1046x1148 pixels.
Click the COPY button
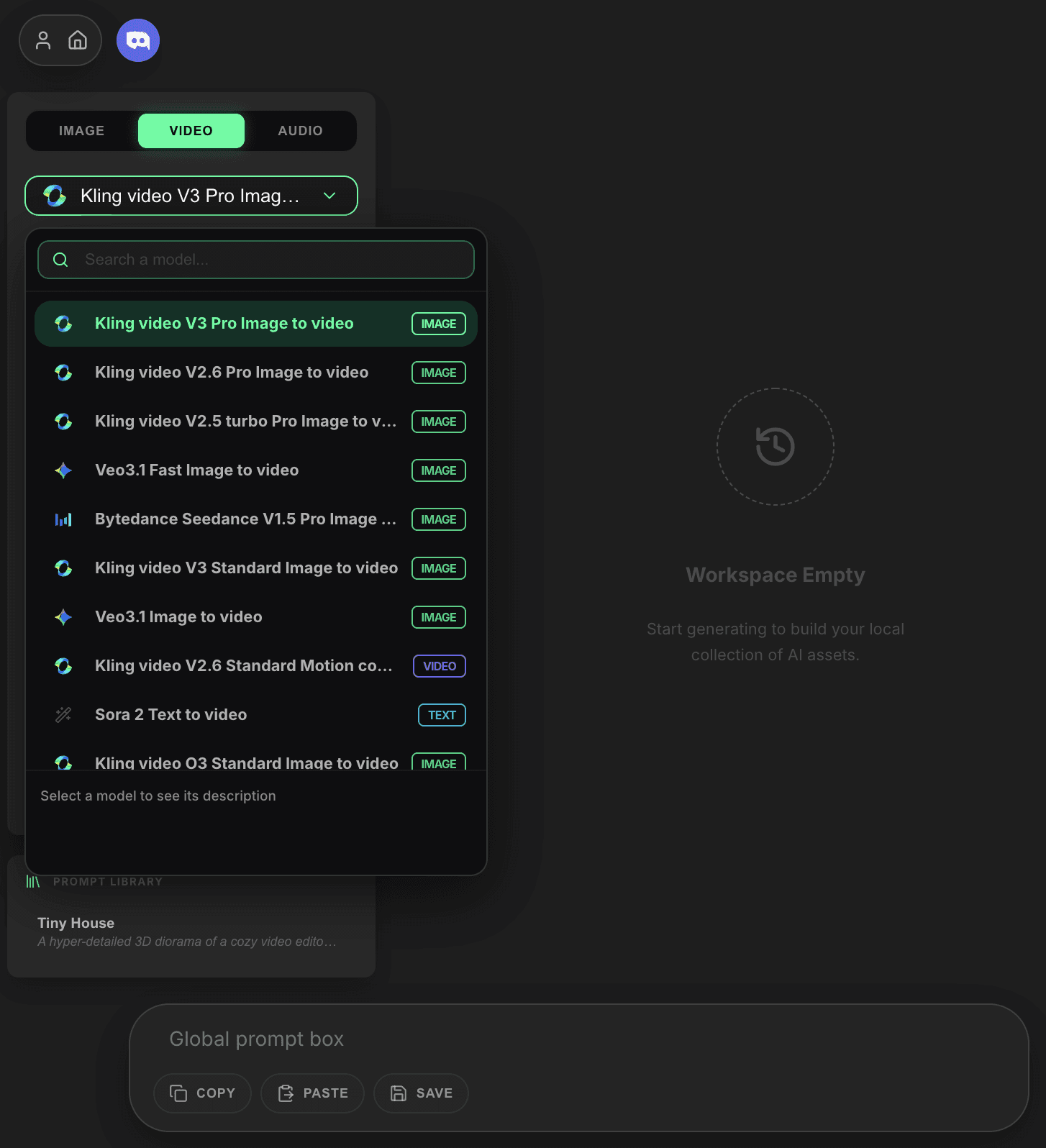click(x=202, y=1093)
